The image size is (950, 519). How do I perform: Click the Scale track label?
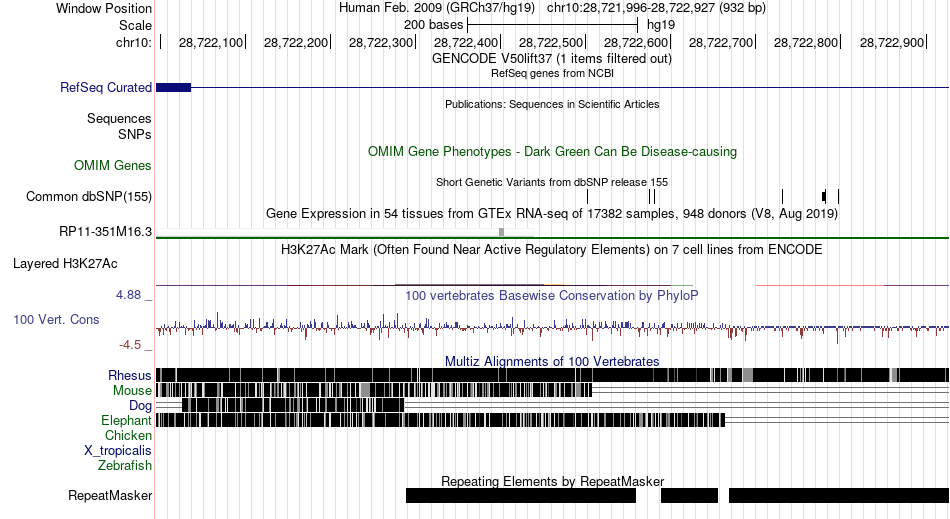click(135, 25)
